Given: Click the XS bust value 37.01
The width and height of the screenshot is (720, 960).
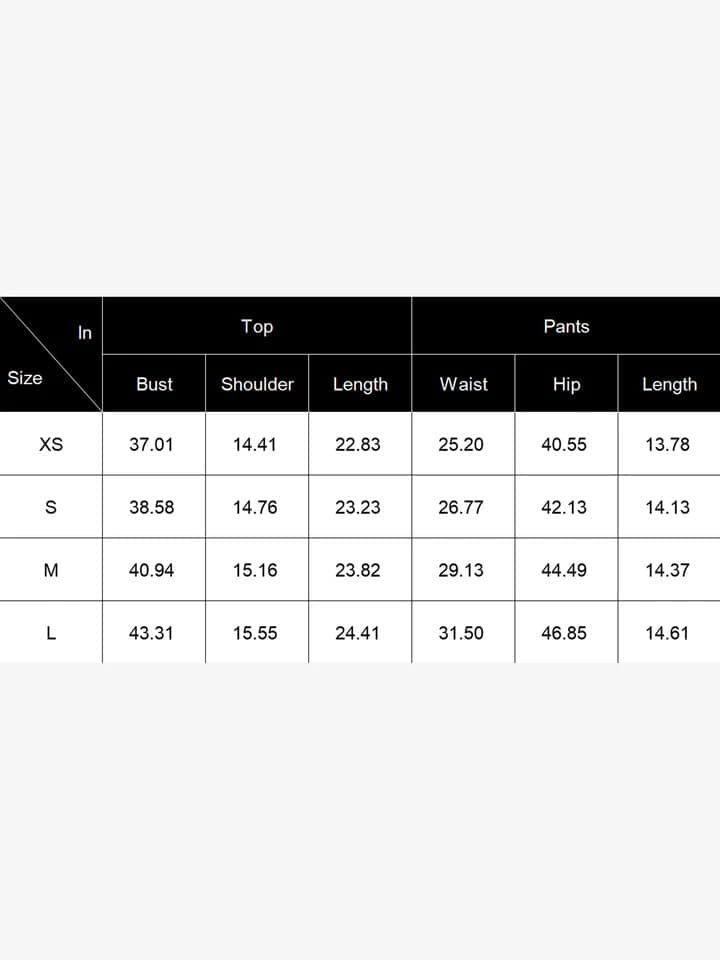Looking at the screenshot, I should [x=151, y=444].
